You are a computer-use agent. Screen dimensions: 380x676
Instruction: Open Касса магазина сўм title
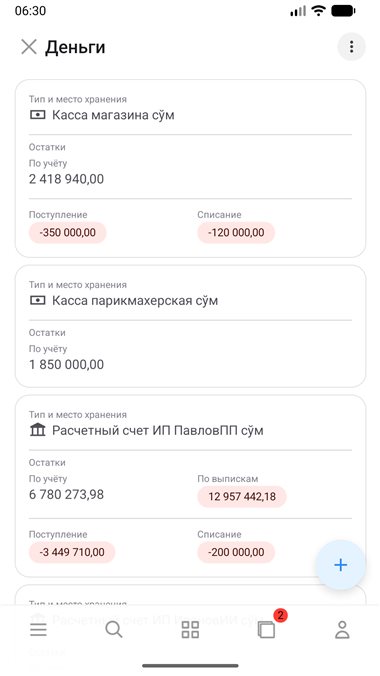click(113, 115)
